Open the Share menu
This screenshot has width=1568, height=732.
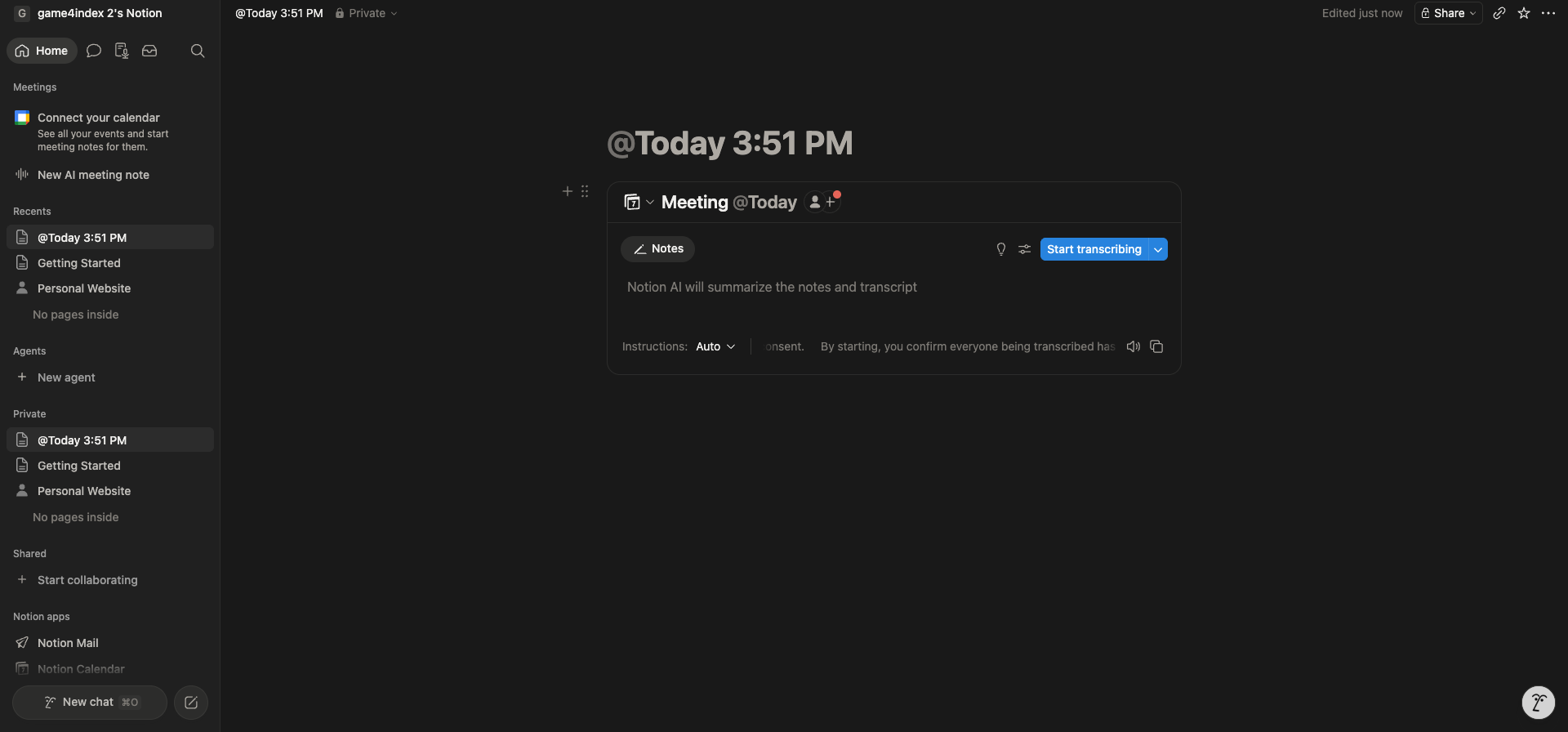1449,13
